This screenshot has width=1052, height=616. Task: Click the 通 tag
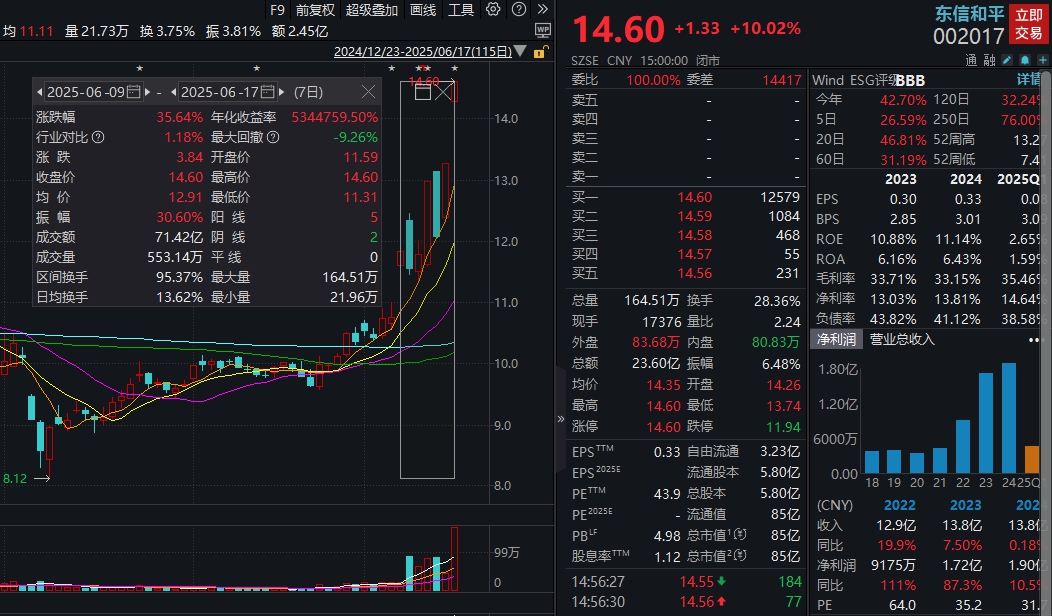(971, 60)
